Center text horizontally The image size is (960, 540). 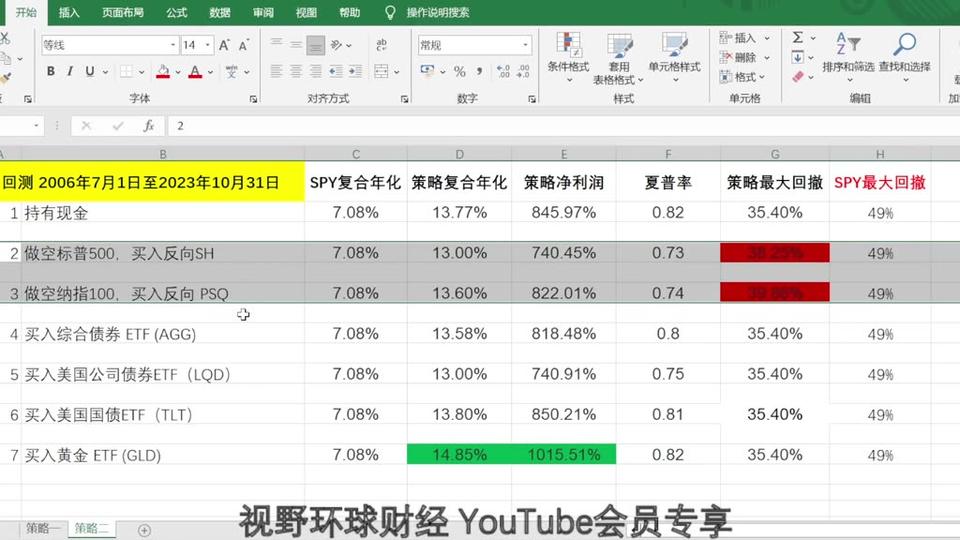coord(296,72)
